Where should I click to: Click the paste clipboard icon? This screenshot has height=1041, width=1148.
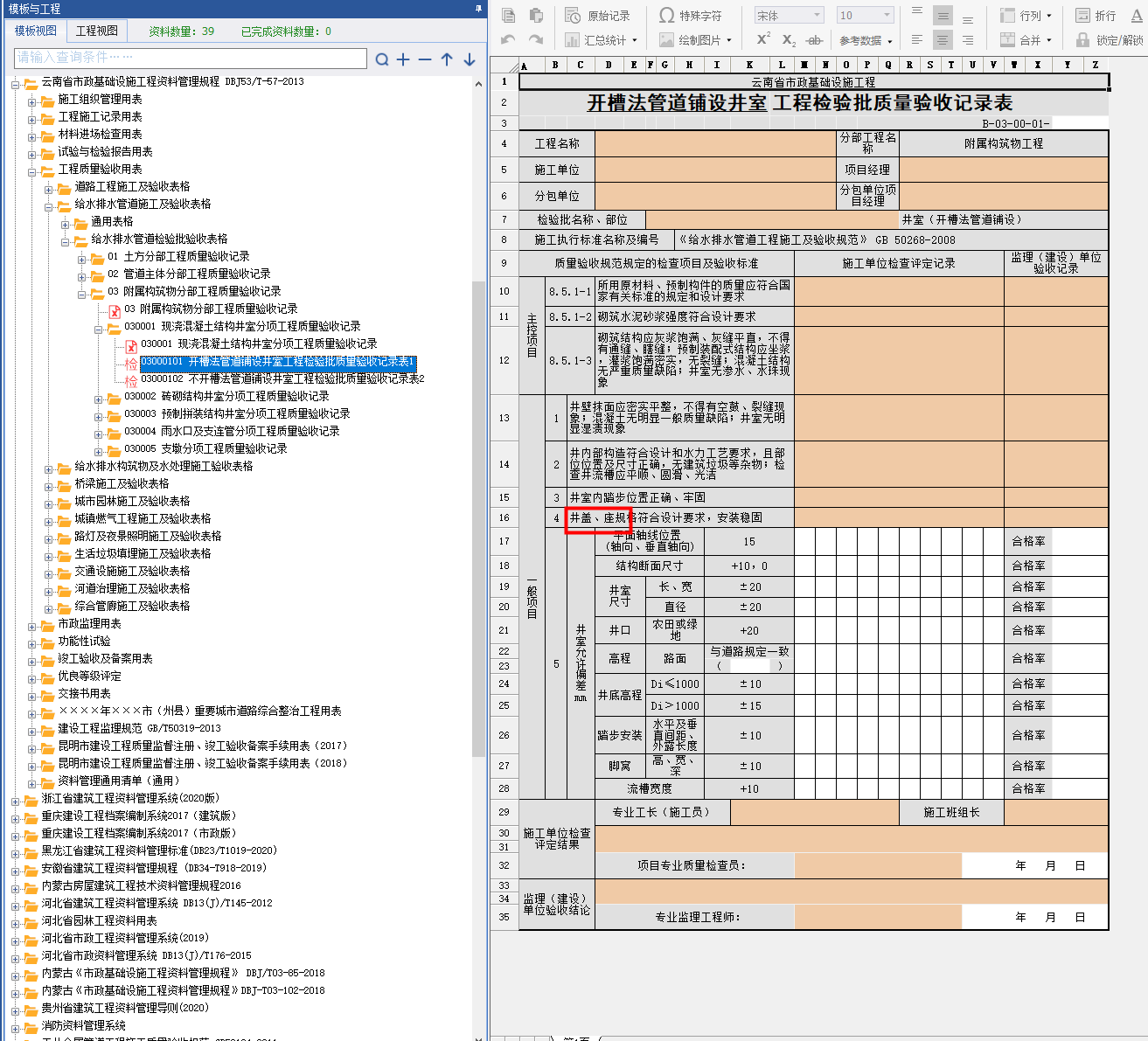[536, 16]
